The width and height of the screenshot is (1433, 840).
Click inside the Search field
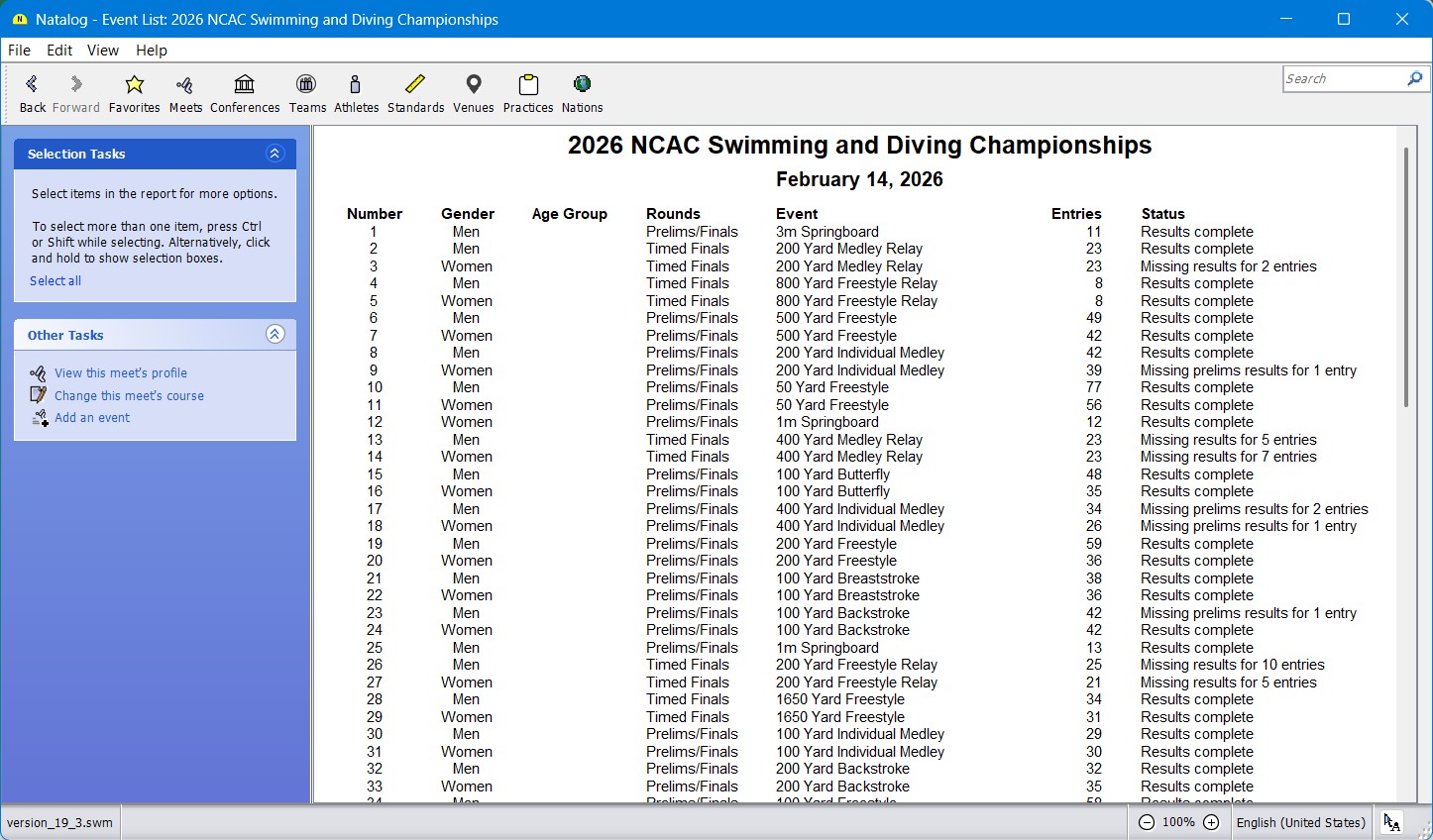(1342, 79)
